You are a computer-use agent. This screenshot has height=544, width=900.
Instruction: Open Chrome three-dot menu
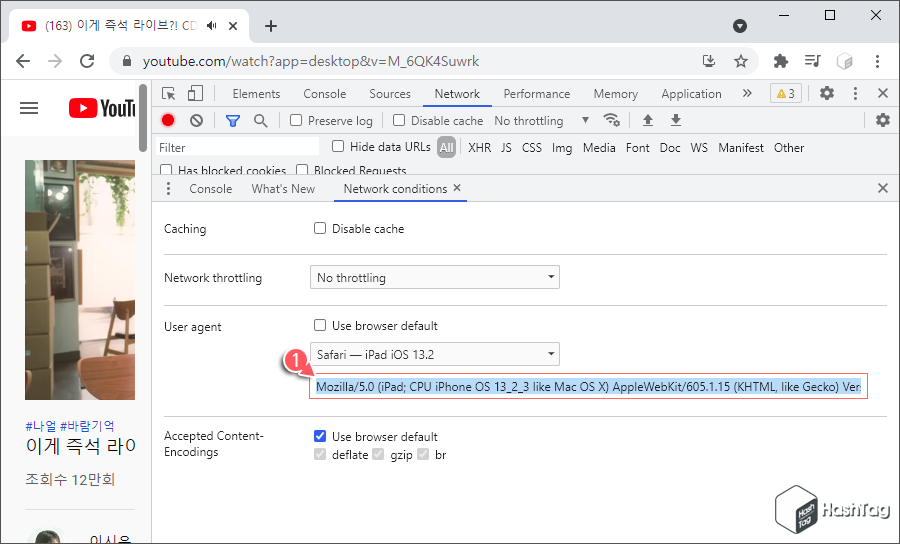coord(877,61)
